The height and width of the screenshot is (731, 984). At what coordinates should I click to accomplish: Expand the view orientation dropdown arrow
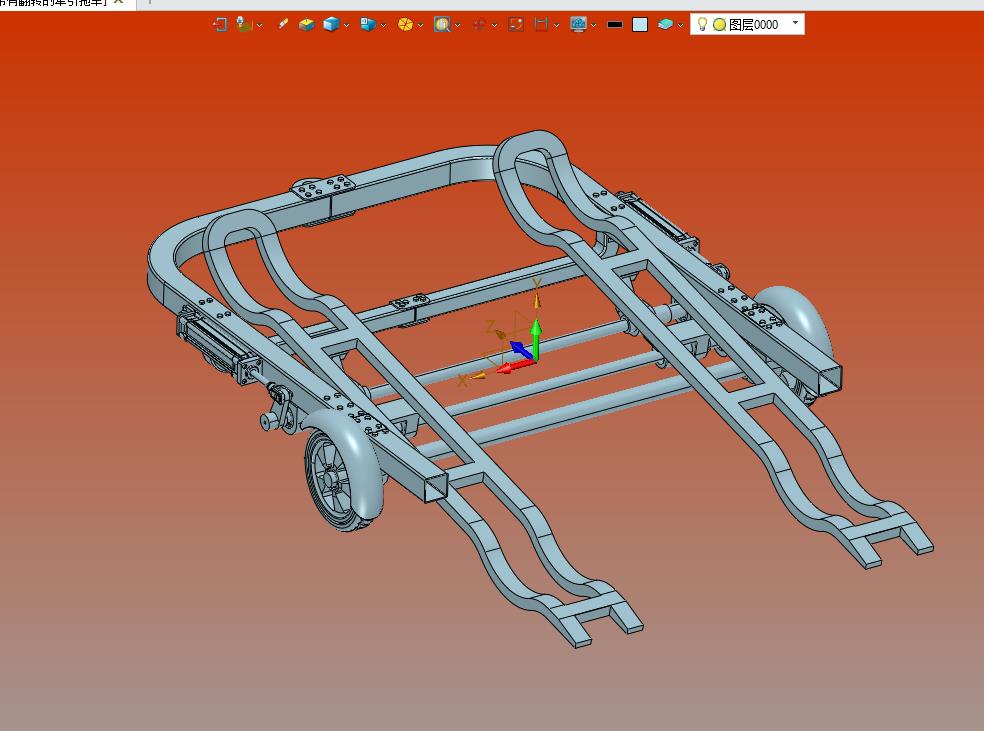[383, 25]
